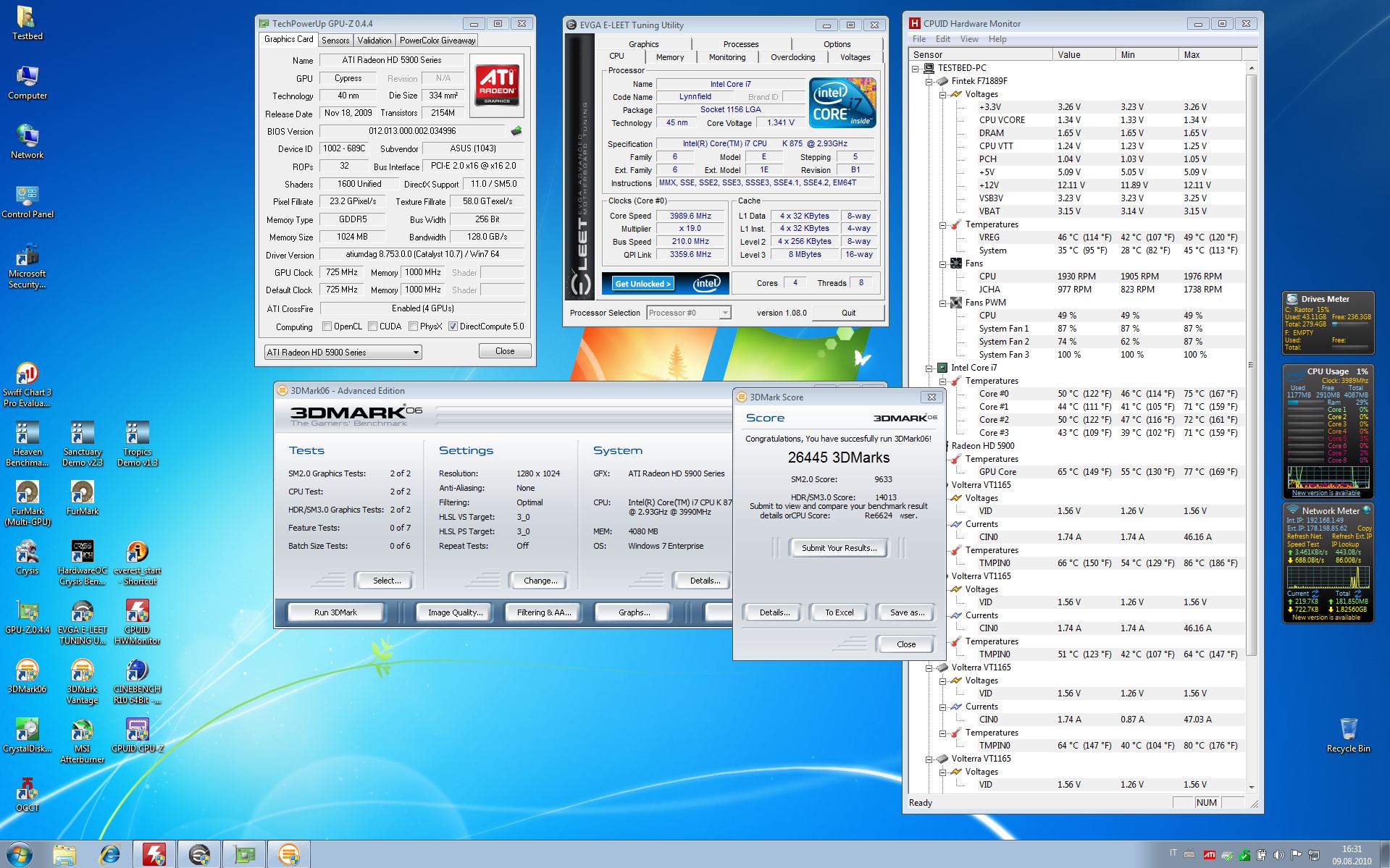Enable the CUDA checkbox in GPU-Z
This screenshot has width=1390, height=868.
372,326
